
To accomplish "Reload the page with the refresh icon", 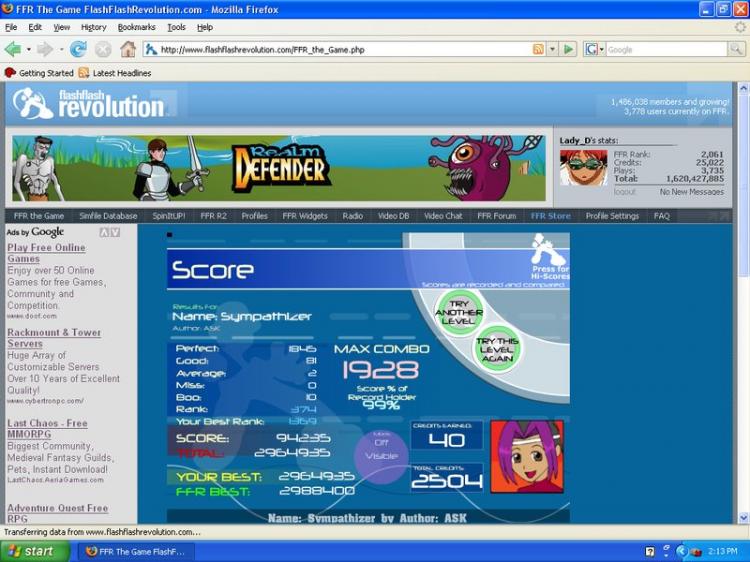I will point(78,49).
